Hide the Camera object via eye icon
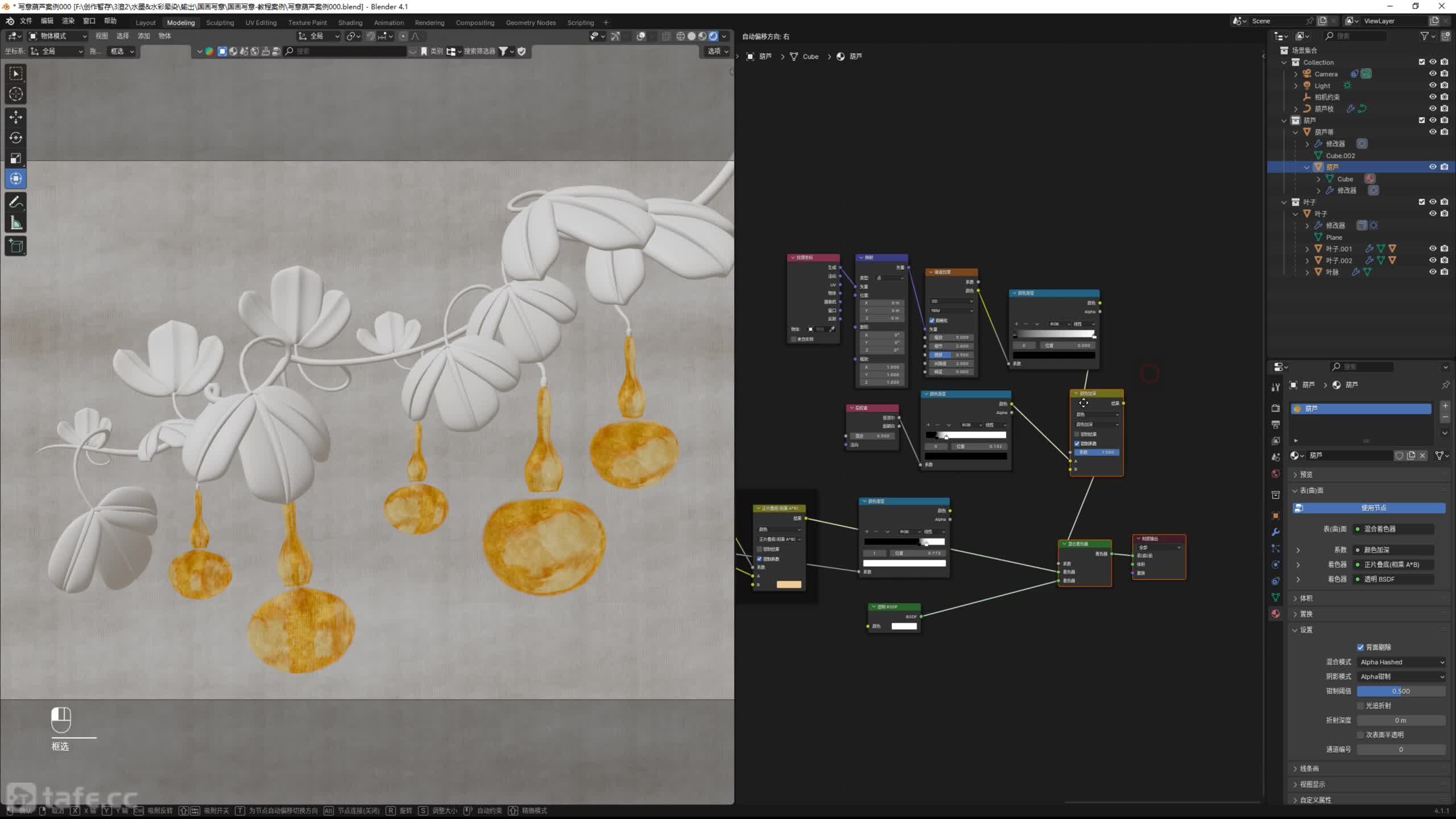The image size is (1456, 819). coord(1433,74)
